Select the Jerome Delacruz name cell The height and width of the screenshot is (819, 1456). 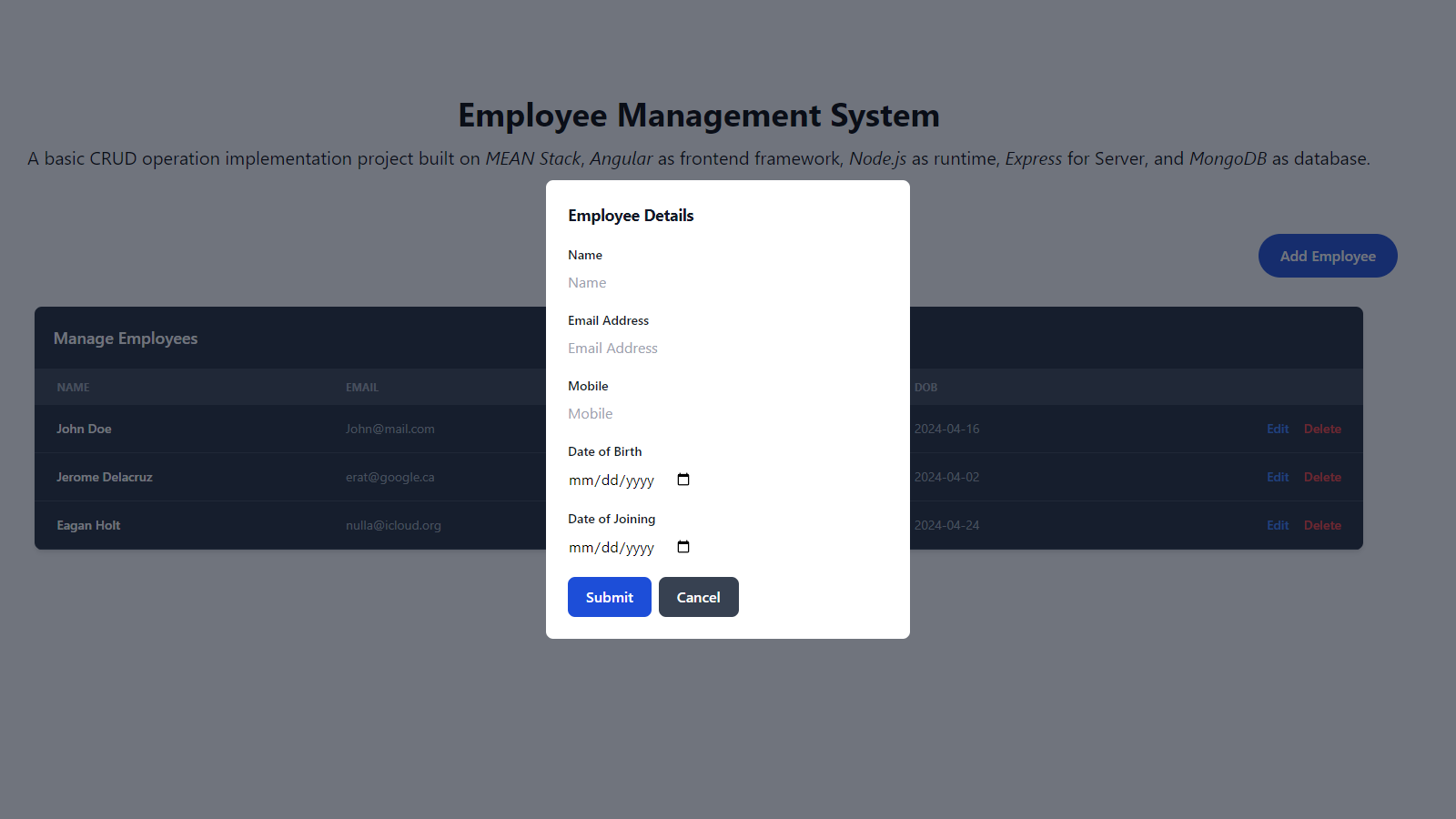tap(105, 477)
